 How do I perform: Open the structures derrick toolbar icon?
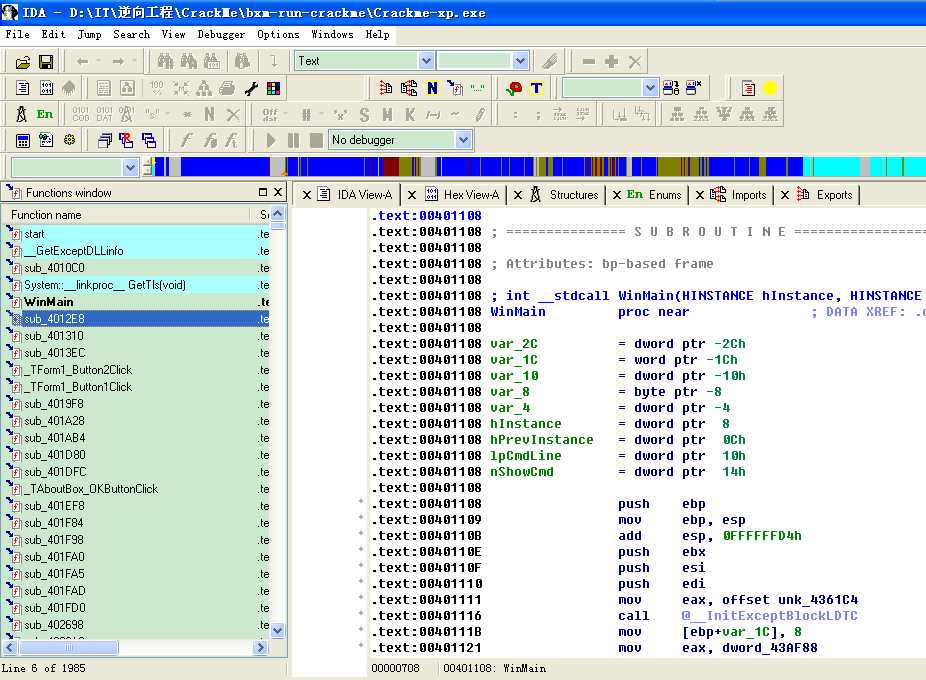point(22,114)
